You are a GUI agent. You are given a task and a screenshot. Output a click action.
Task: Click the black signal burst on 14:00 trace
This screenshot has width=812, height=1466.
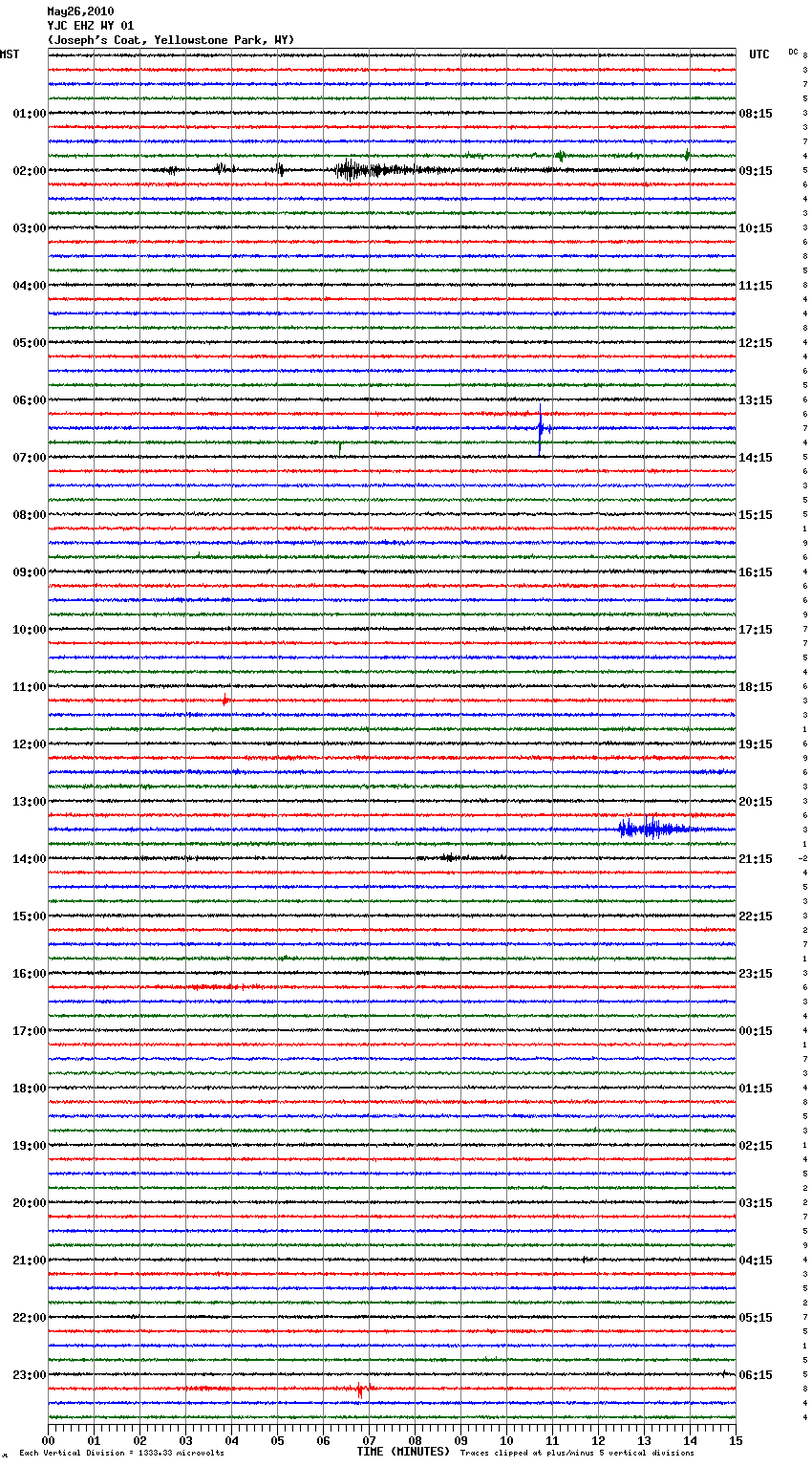pos(449,858)
